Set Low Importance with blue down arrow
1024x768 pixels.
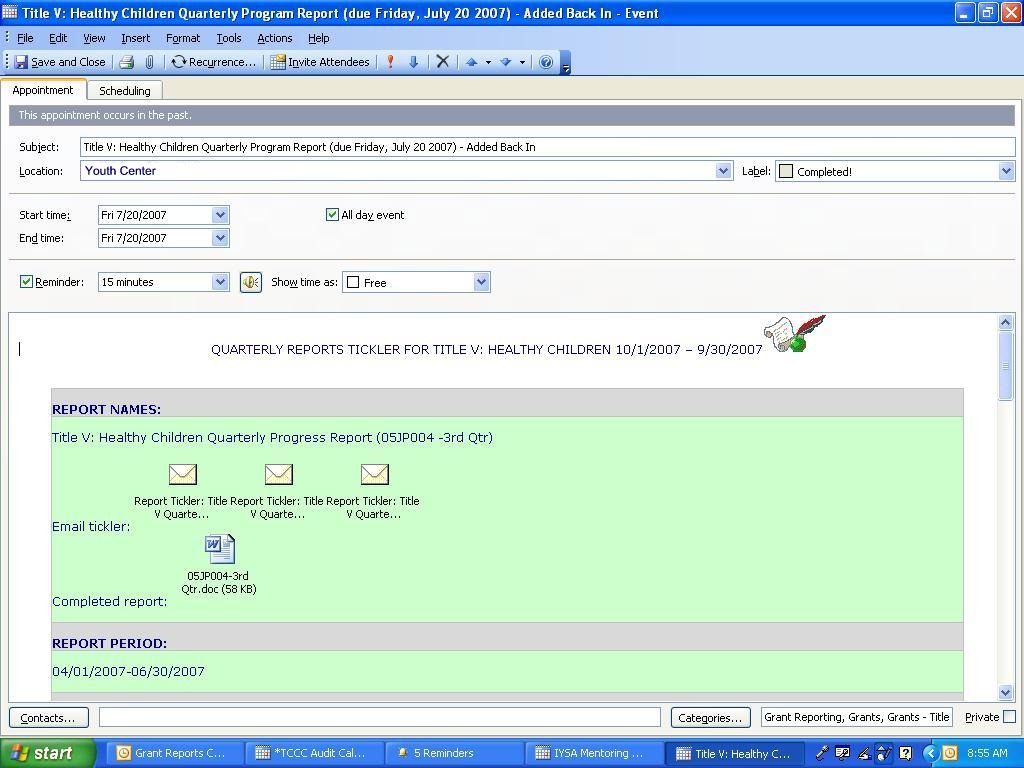tap(413, 62)
